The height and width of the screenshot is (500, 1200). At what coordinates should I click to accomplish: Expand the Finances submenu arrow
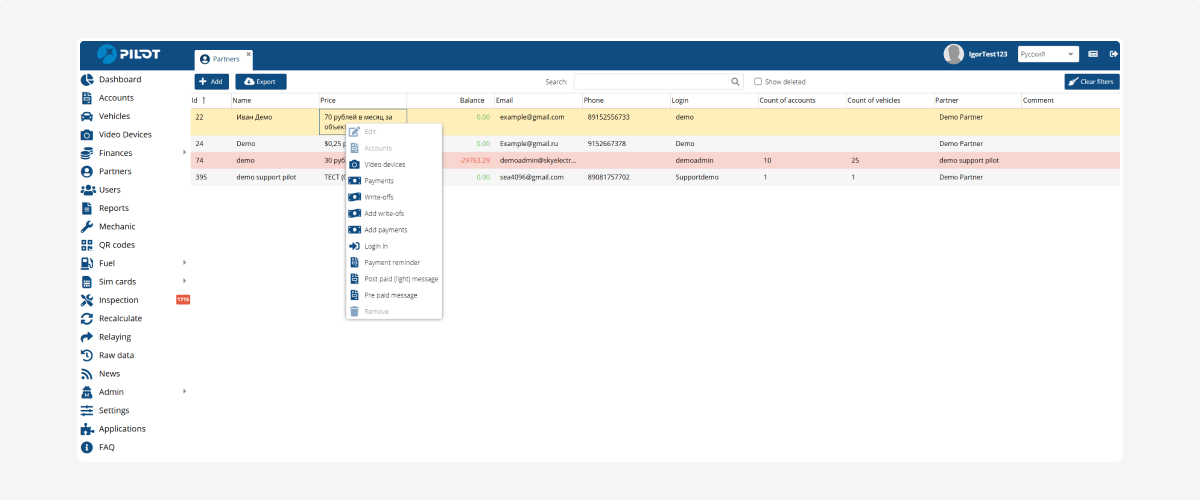[184, 153]
